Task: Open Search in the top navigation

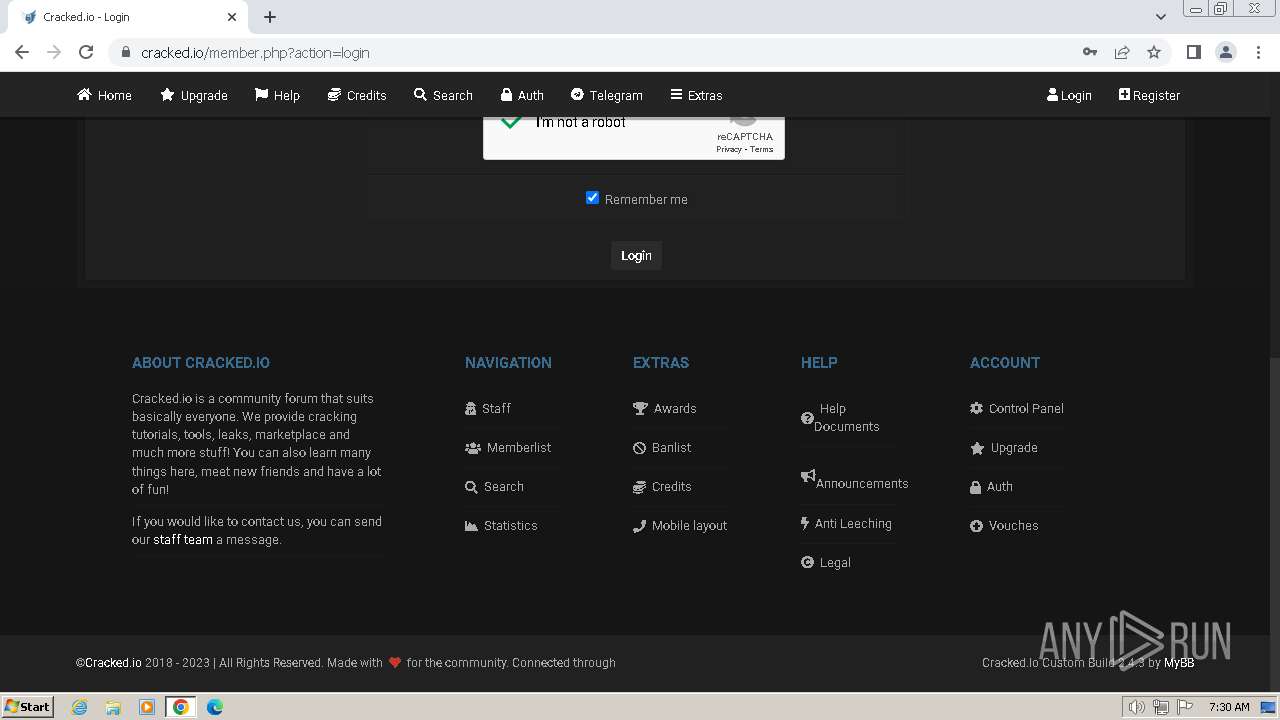Action: [x=443, y=95]
